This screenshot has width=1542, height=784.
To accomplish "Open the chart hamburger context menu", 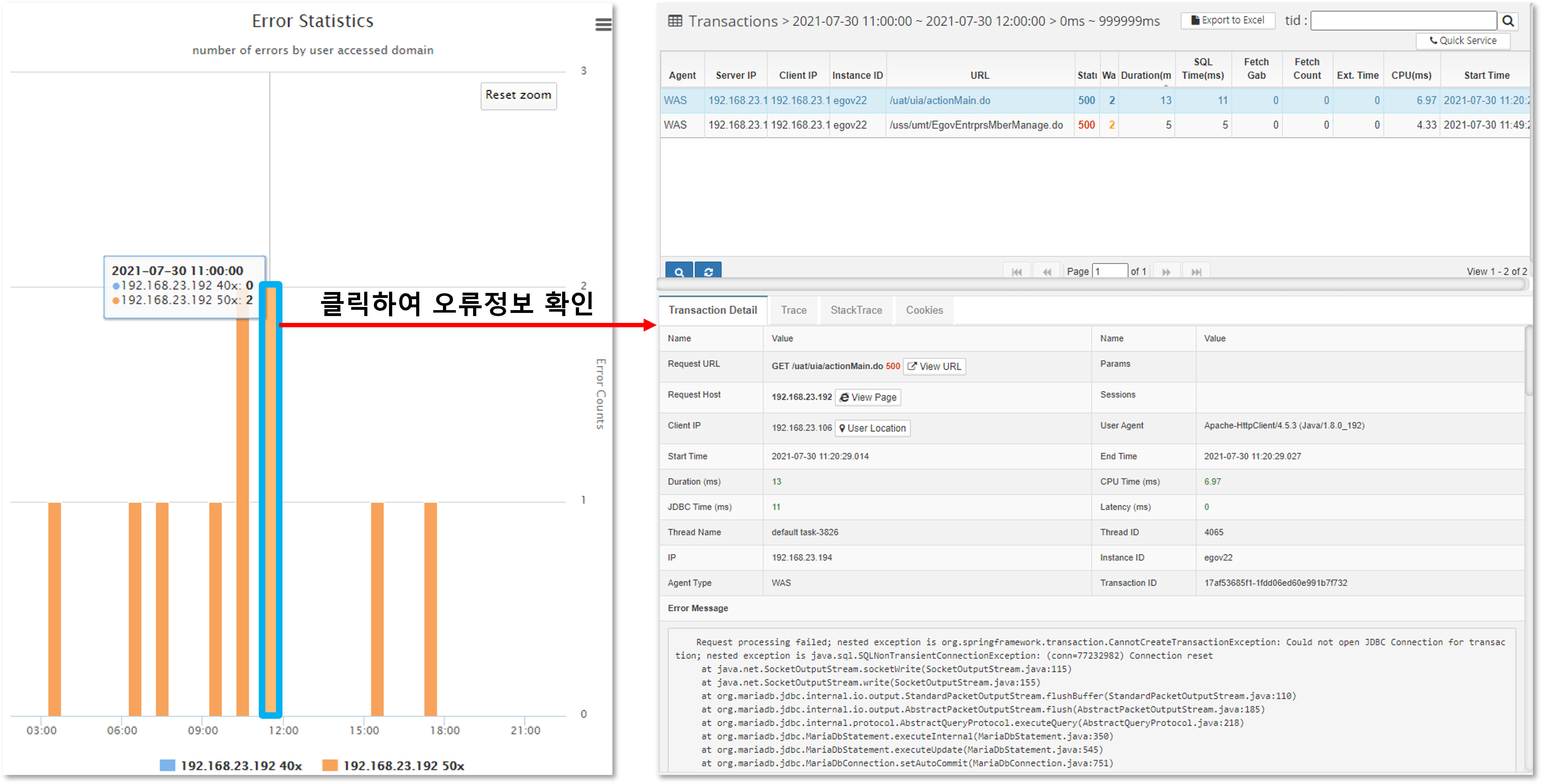I will [x=603, y=25].
